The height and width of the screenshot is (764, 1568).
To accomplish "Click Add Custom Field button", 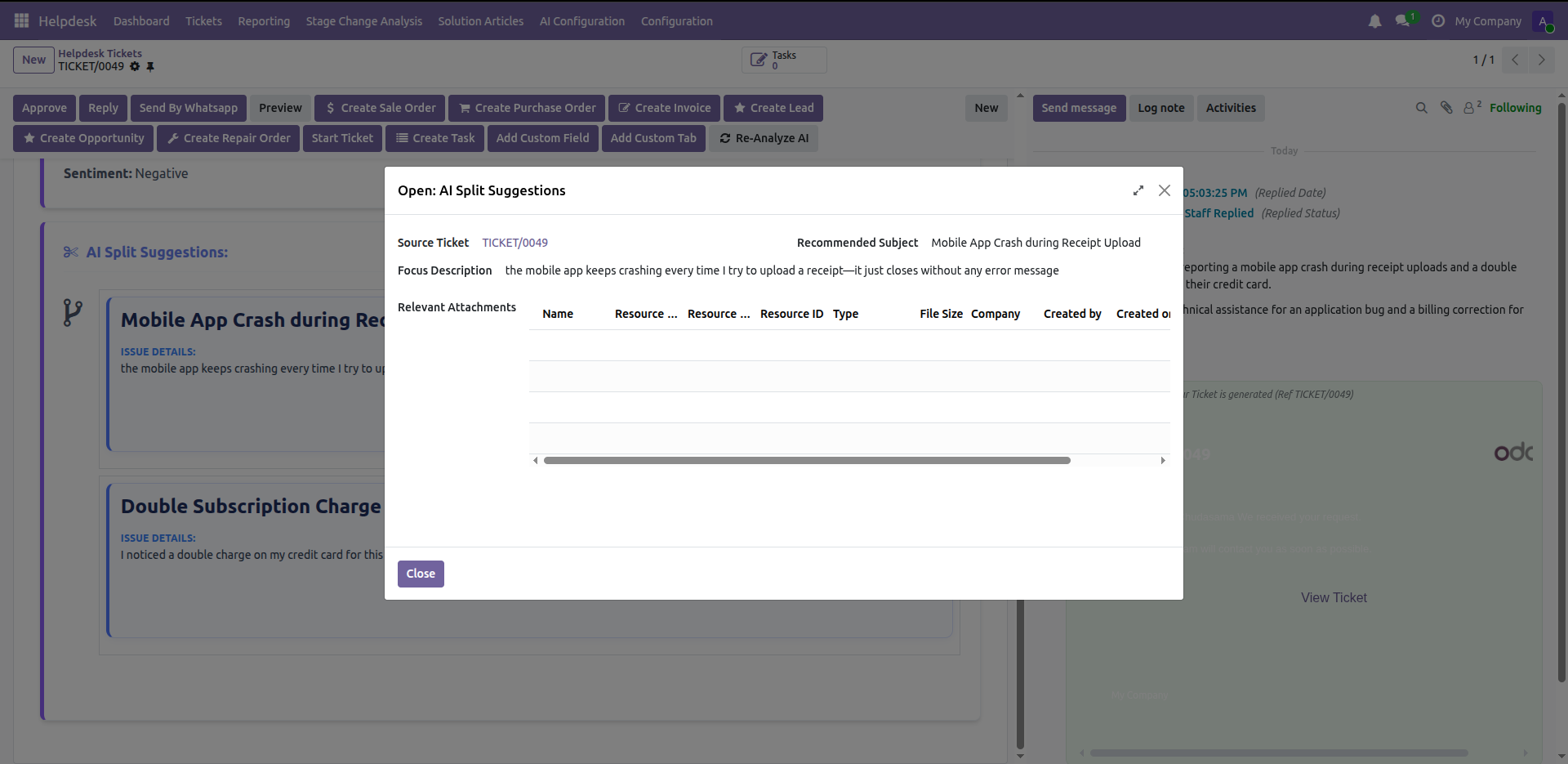I will [x=542, y=138].
